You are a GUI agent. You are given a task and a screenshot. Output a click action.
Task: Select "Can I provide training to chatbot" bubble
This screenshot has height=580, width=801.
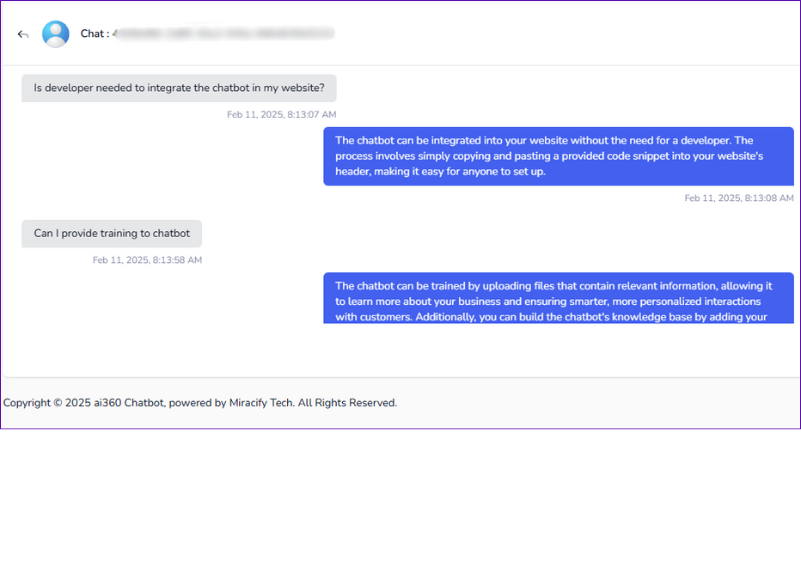tap(111, 234)
